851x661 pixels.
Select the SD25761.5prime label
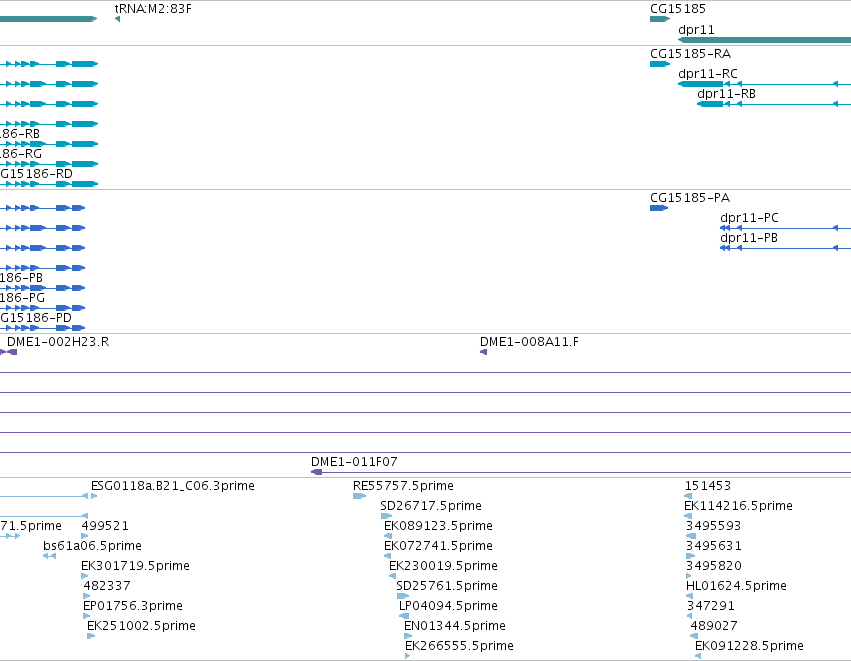coord(447,586)
